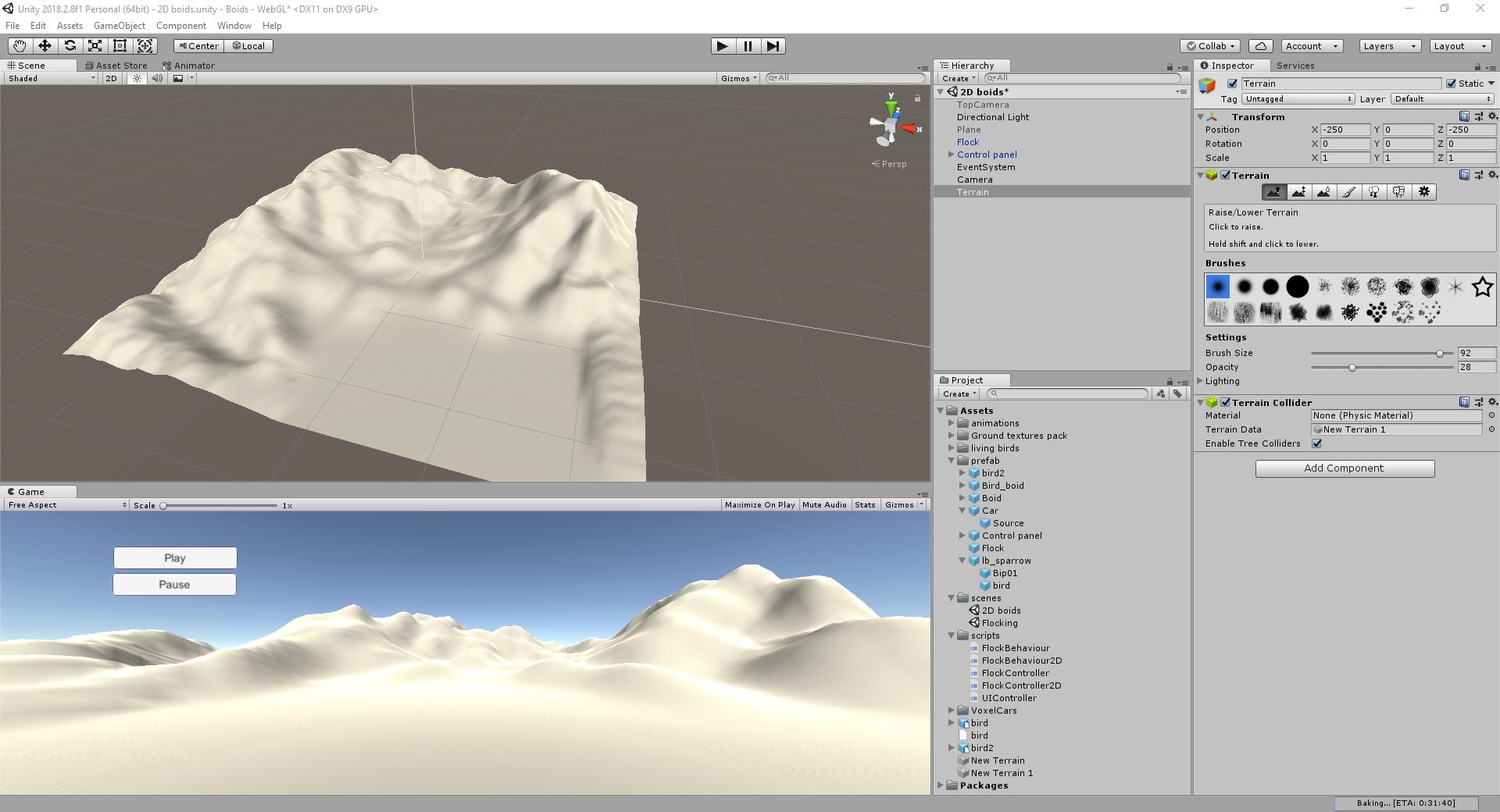This screenshot has width=1500, height=812.
Task: Open the Layer Default dropdown
Action: pos(1442,99)
